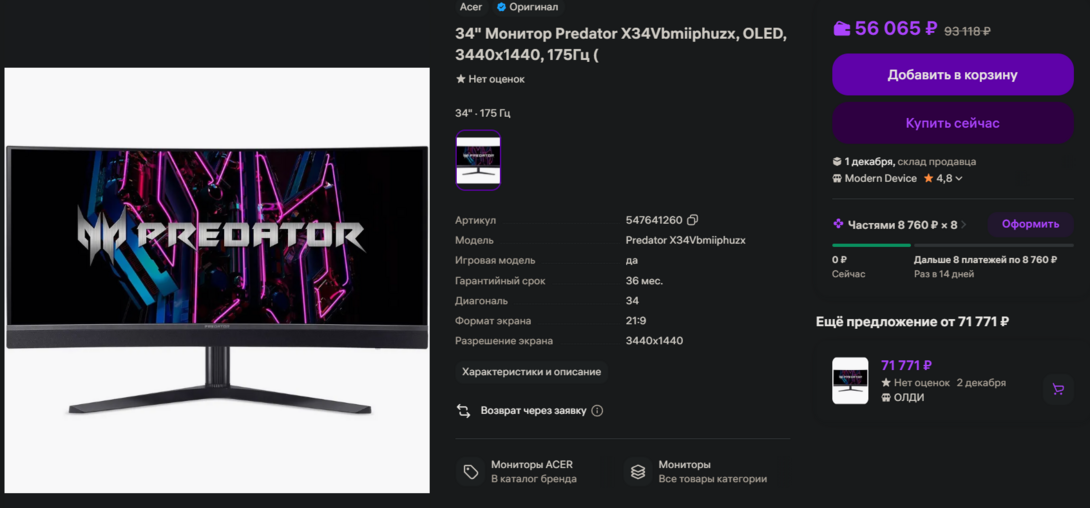Select the monitor variant thumbnail

tap(478, 160)
